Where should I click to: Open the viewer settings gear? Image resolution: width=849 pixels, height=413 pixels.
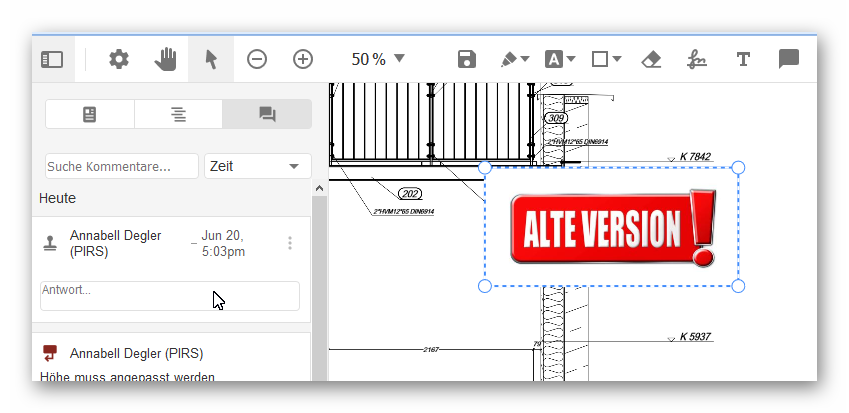[x=119, y=60]
